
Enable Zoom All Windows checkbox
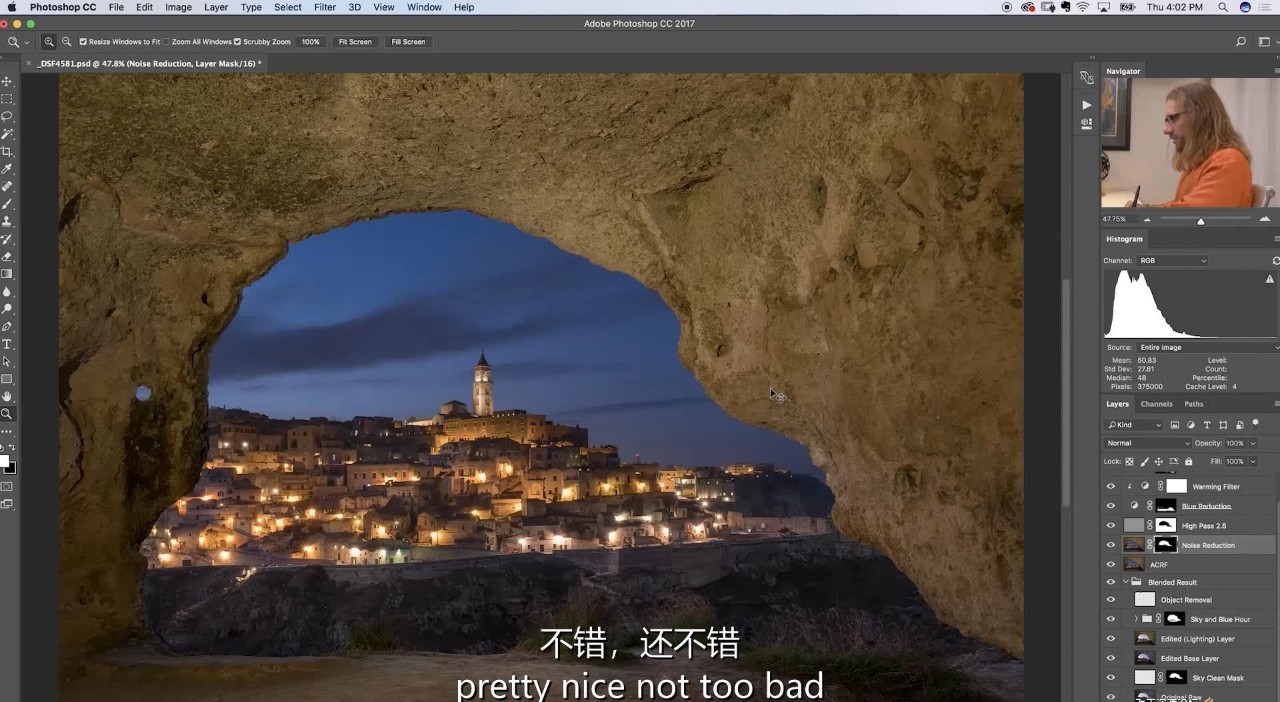coord(166,42)
